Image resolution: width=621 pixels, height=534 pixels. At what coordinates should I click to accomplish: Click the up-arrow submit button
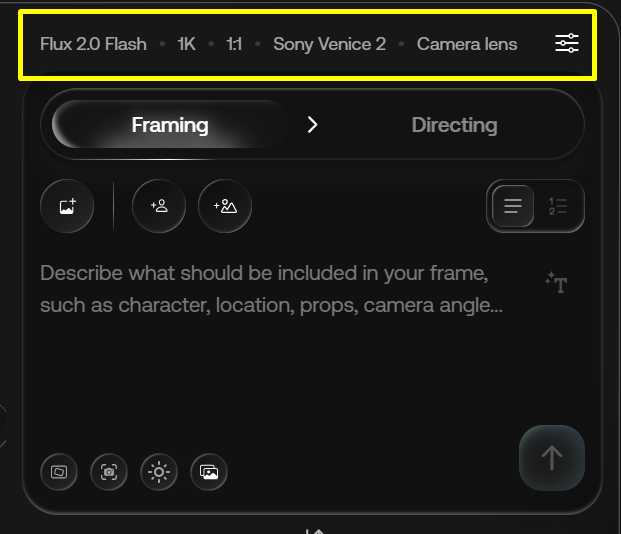click(551, 457)
